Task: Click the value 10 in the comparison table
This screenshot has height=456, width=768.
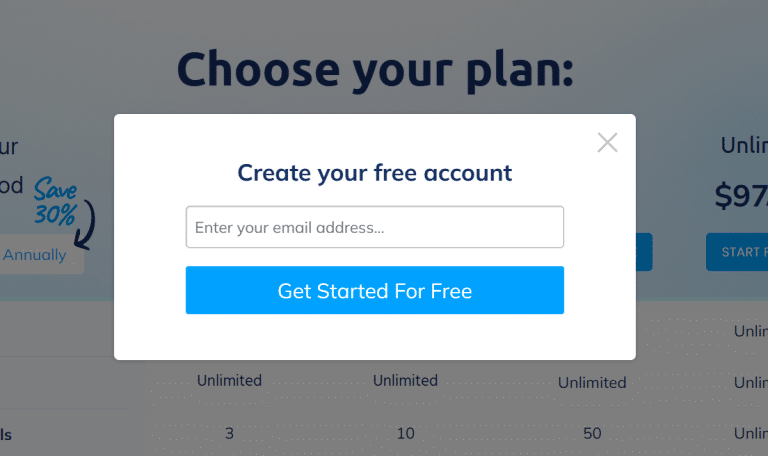Action: coord(406,433)
